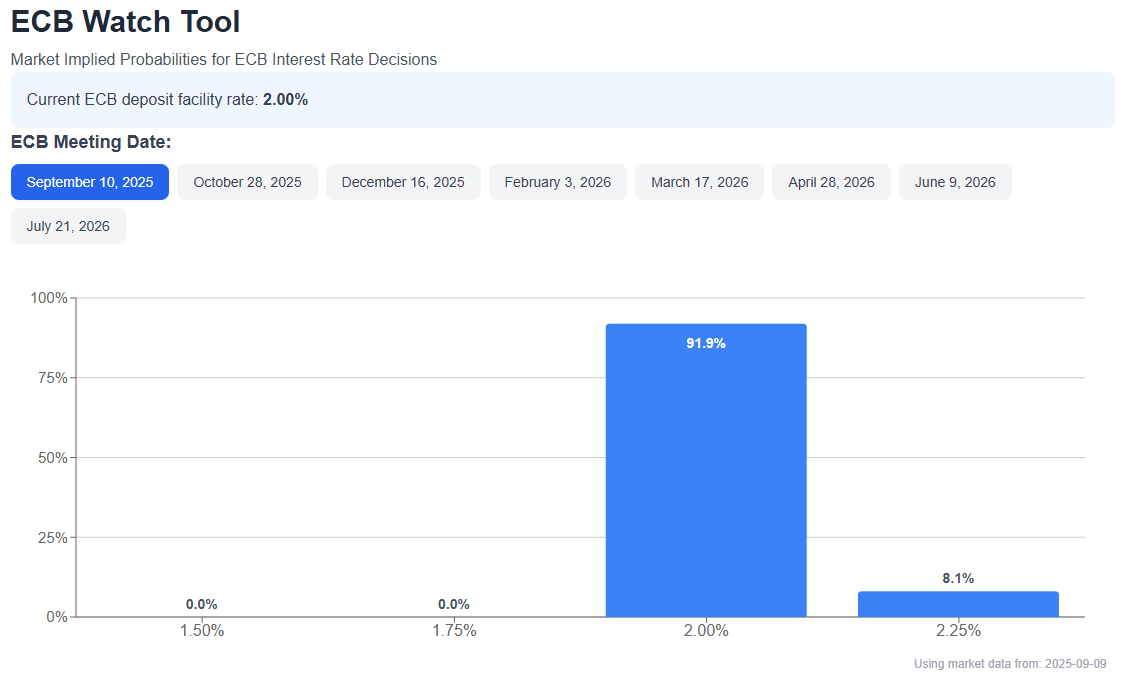The width and height of the screenshot is (1124, 684).
Task: View the July 21, 2026 meeting probabilities
Action: pos(68,226)
